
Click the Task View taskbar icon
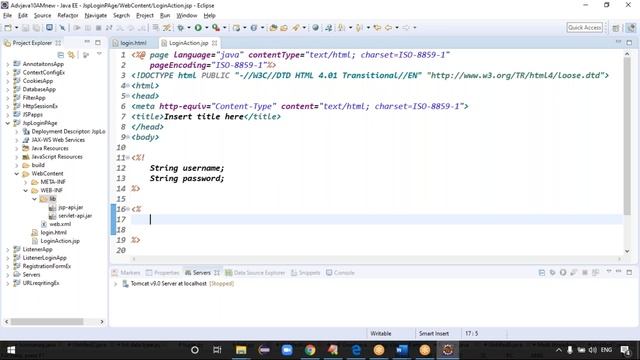pos(217,350)
